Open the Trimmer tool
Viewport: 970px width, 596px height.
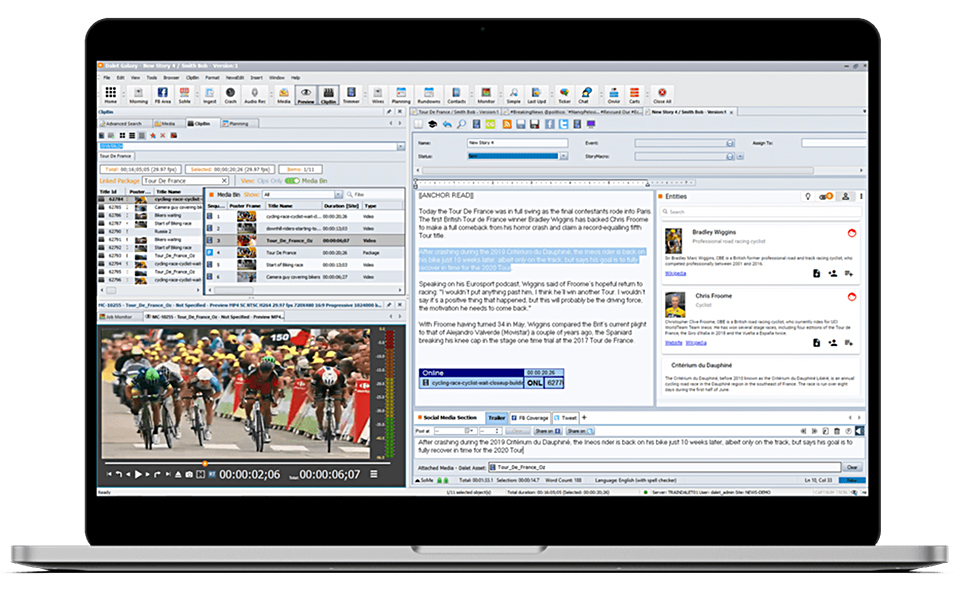[x=351, y=95]
